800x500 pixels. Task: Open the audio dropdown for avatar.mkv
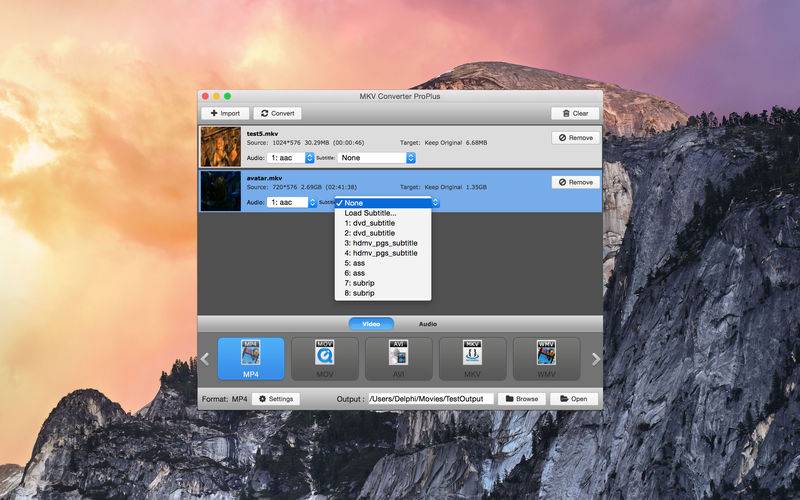point(292,203)
